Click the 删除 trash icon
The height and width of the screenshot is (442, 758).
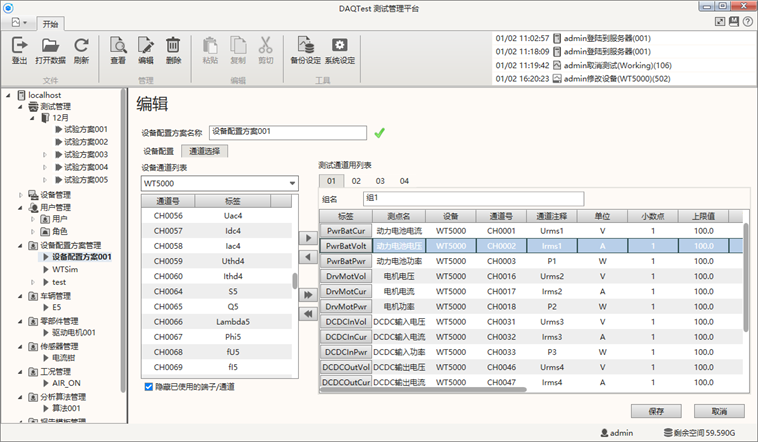[x=173, y=46]
